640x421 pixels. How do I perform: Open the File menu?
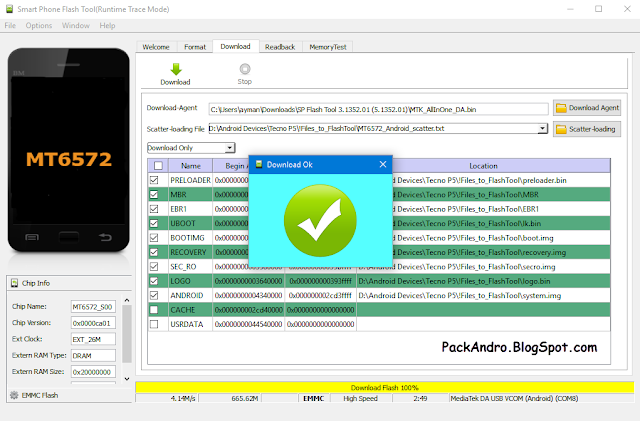pos(10,25)
